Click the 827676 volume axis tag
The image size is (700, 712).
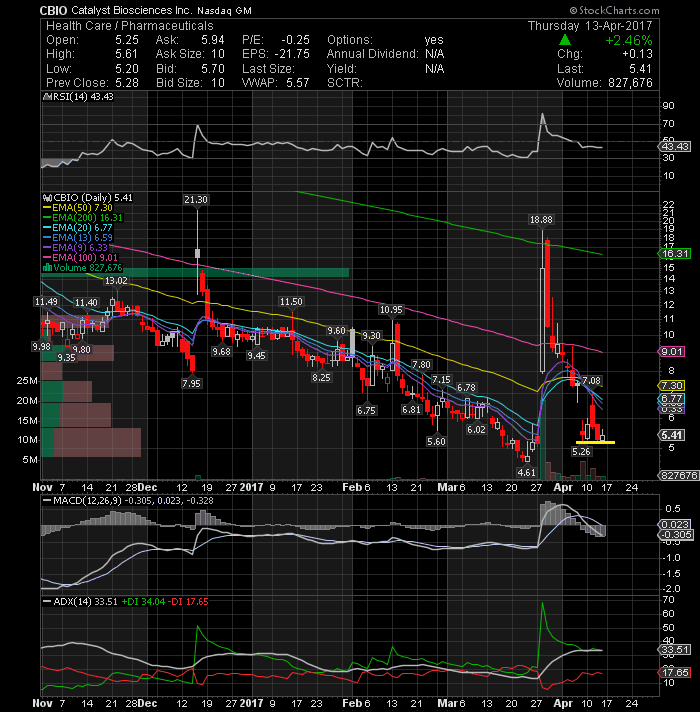pyautogui.click(x=679, y=475)
